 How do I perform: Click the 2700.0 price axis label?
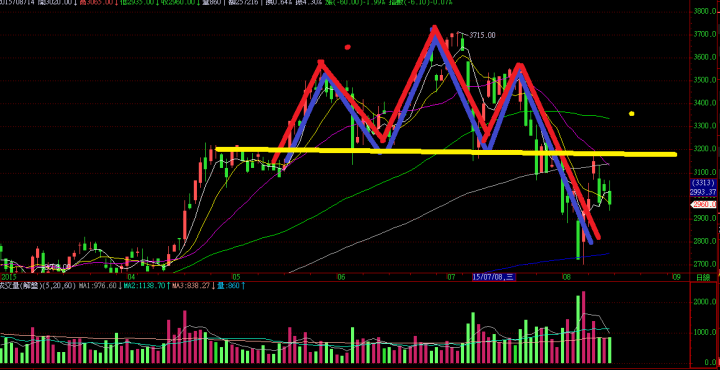(705, 264)
